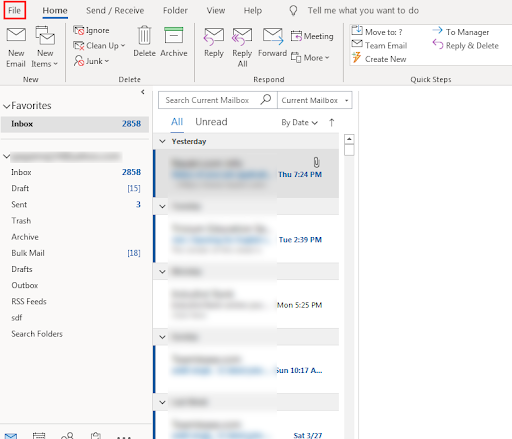
Task: Open the email from Tue 2:39 PM
Action: [247, 239]
